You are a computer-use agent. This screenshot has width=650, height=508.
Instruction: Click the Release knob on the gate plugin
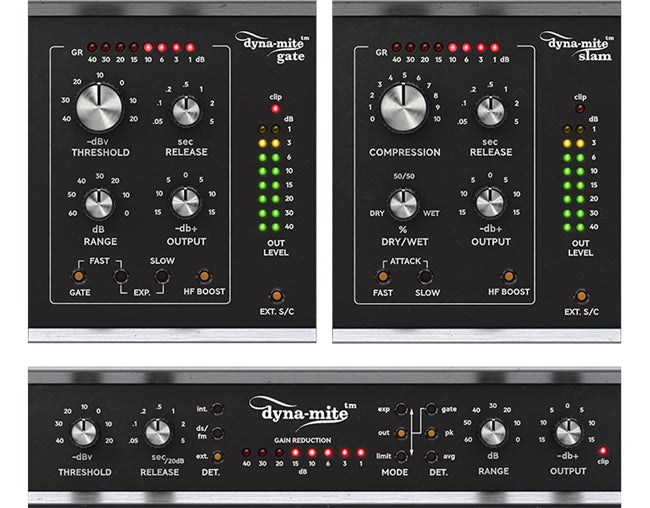(x=186, y=111)
